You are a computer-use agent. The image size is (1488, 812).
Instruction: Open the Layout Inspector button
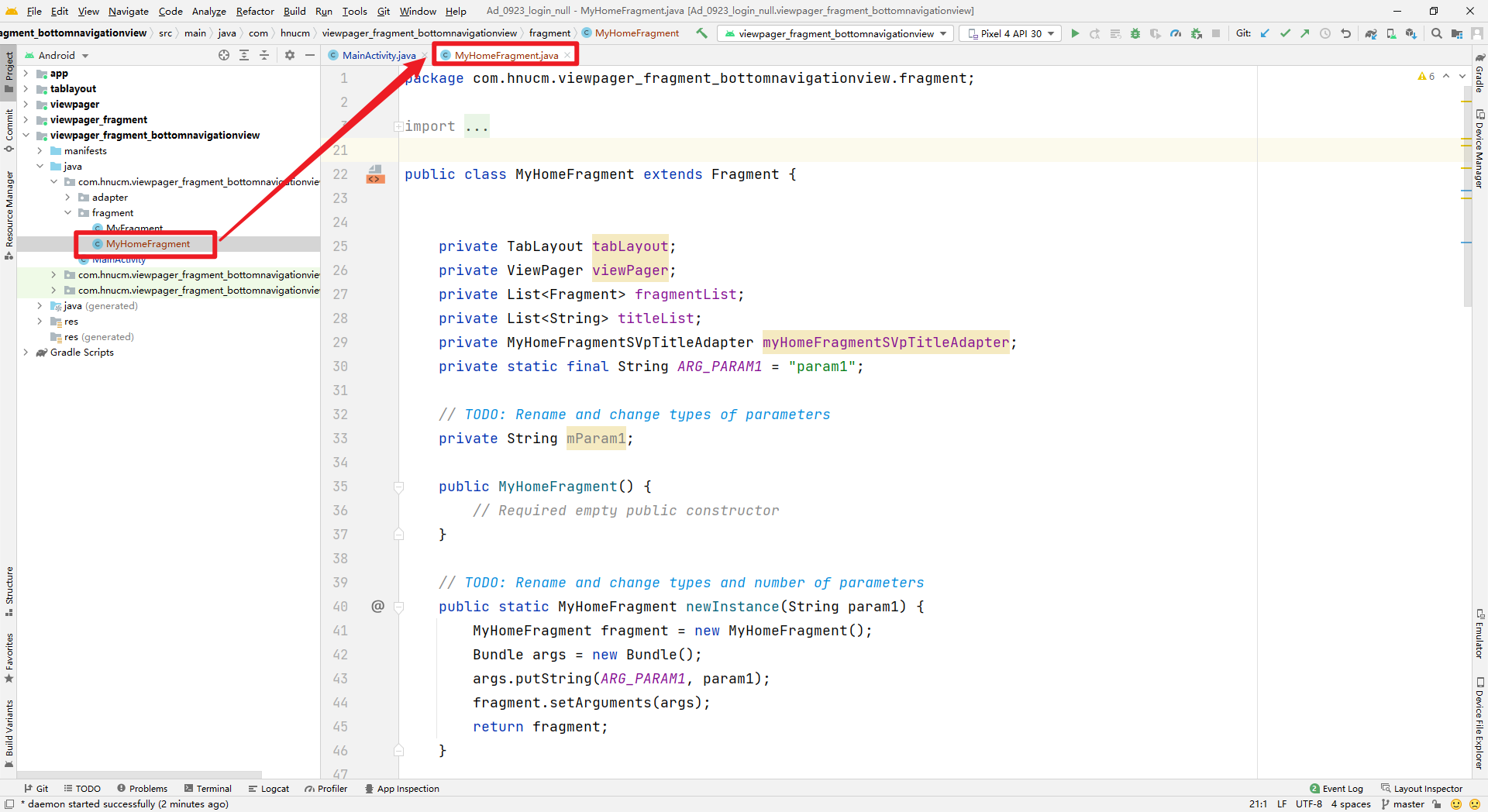click(x=1421, y=789)
